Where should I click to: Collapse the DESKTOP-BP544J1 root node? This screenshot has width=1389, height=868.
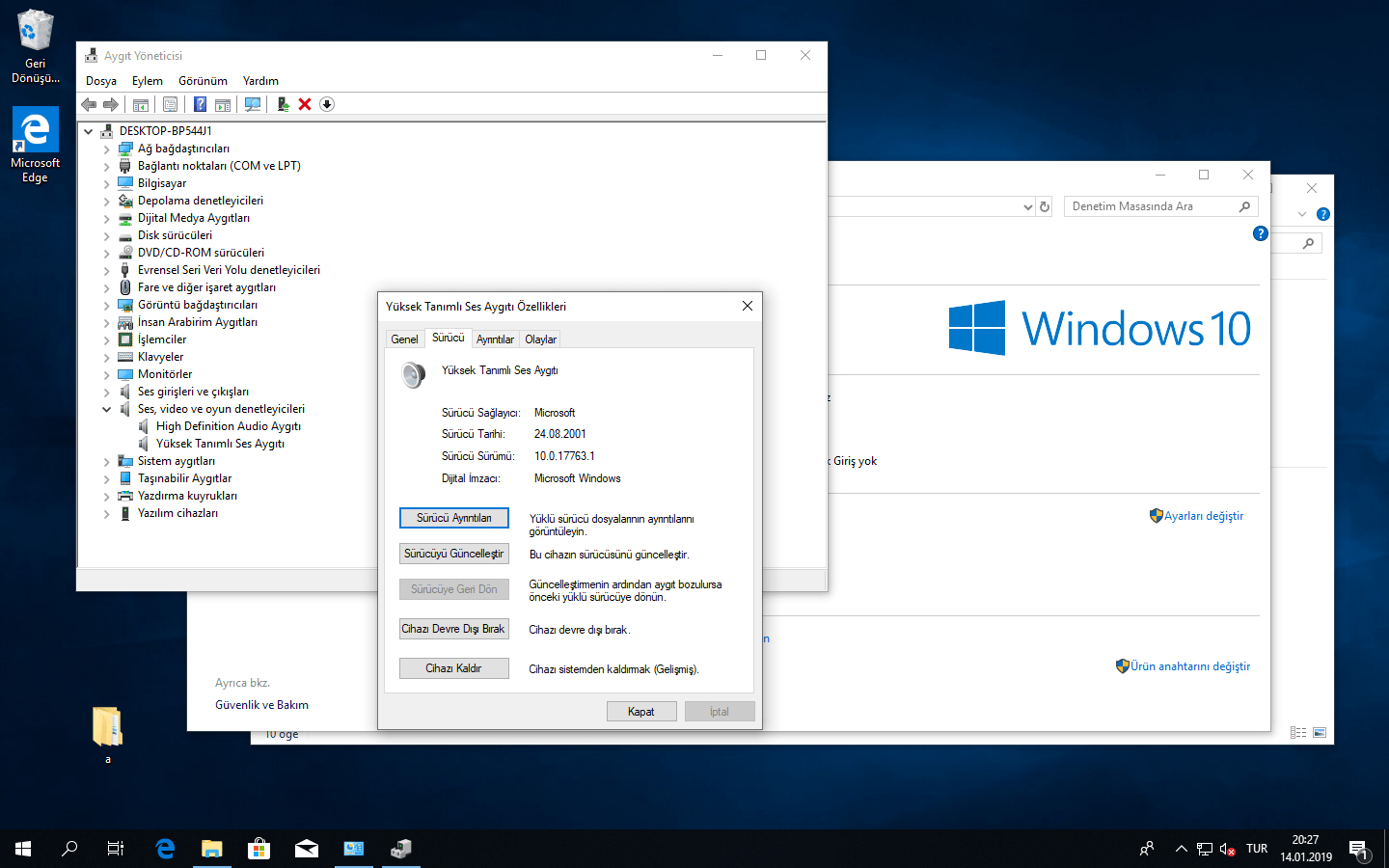[89, 131]
